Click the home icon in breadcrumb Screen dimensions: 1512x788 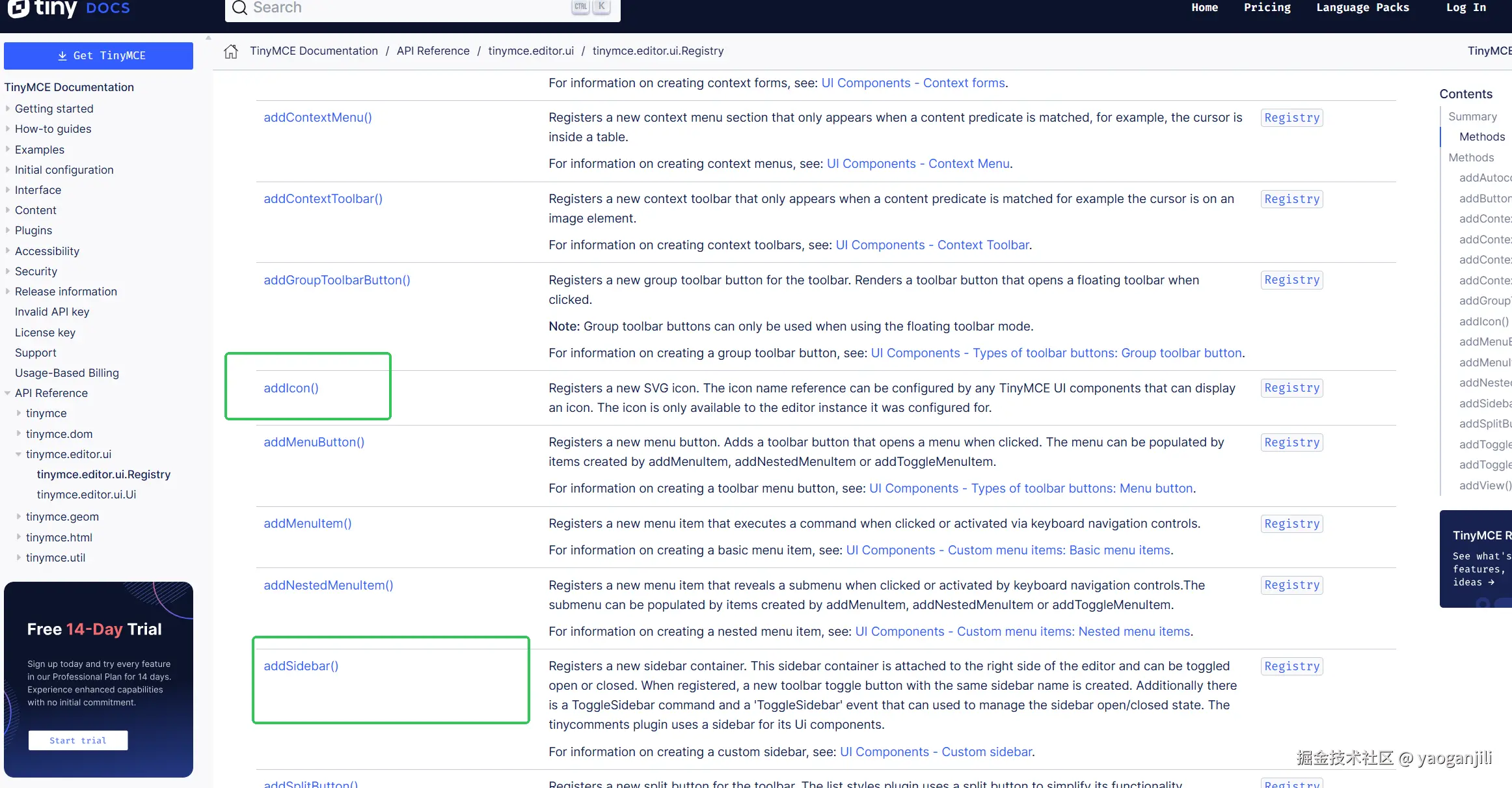[231, 51]
